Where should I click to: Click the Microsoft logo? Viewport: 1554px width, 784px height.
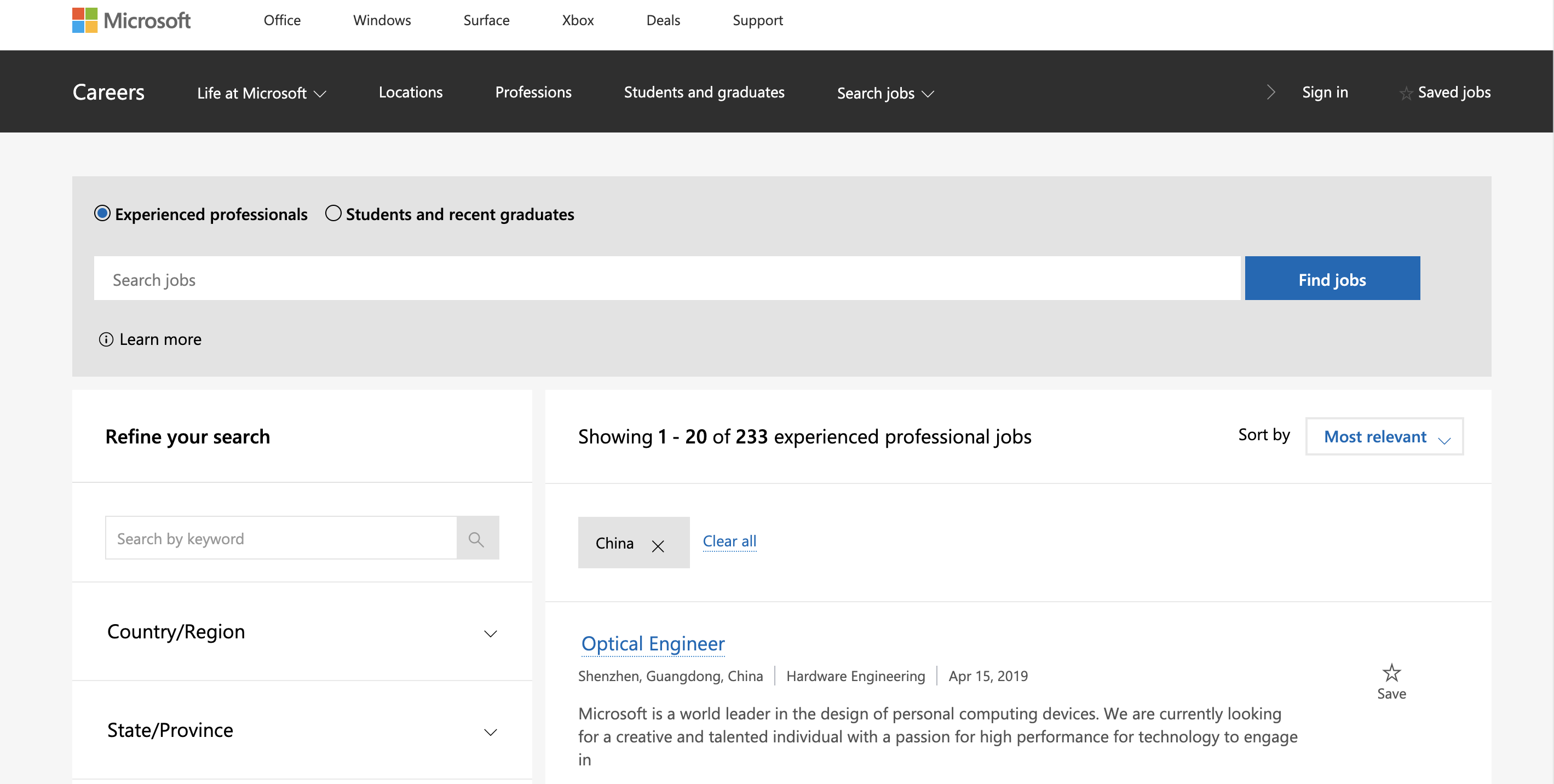(131, 20)
